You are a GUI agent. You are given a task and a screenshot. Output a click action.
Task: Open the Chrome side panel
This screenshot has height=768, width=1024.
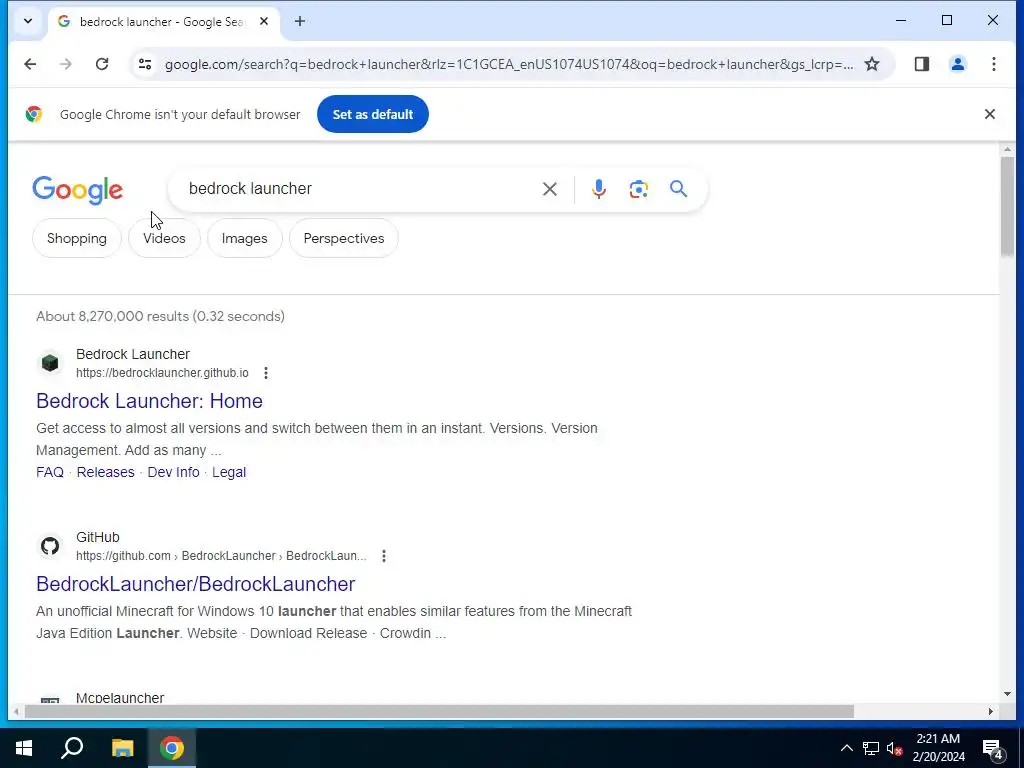click(921, 64)
